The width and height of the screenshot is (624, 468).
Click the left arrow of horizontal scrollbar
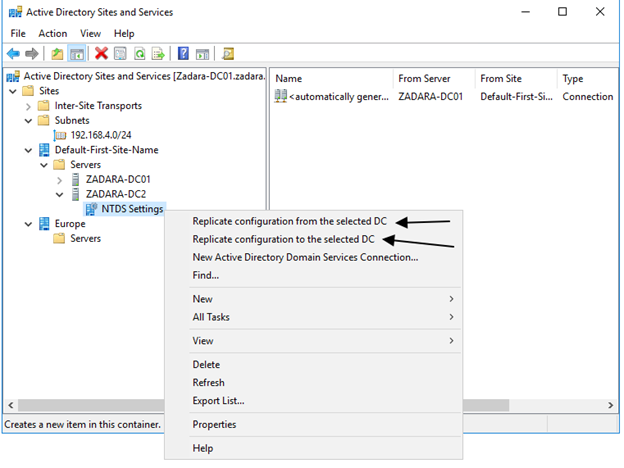tap(11, 405)
